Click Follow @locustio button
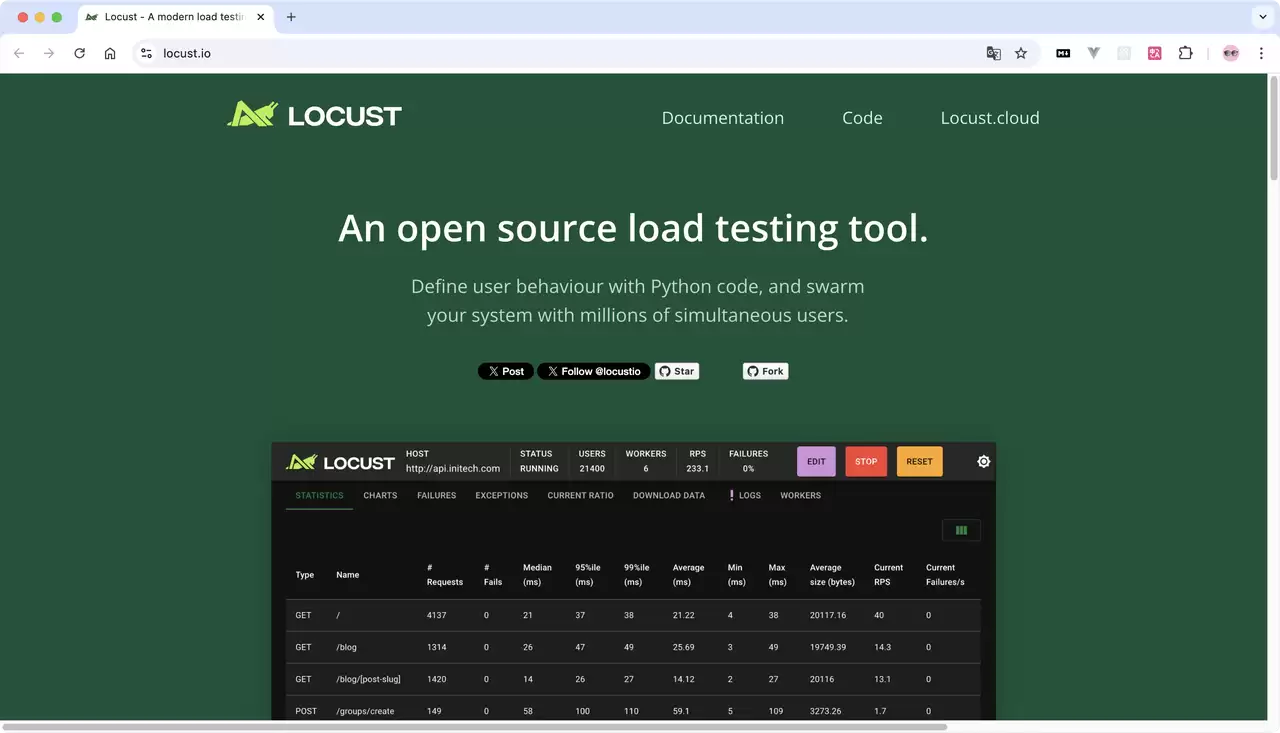 tap(594, 371)
